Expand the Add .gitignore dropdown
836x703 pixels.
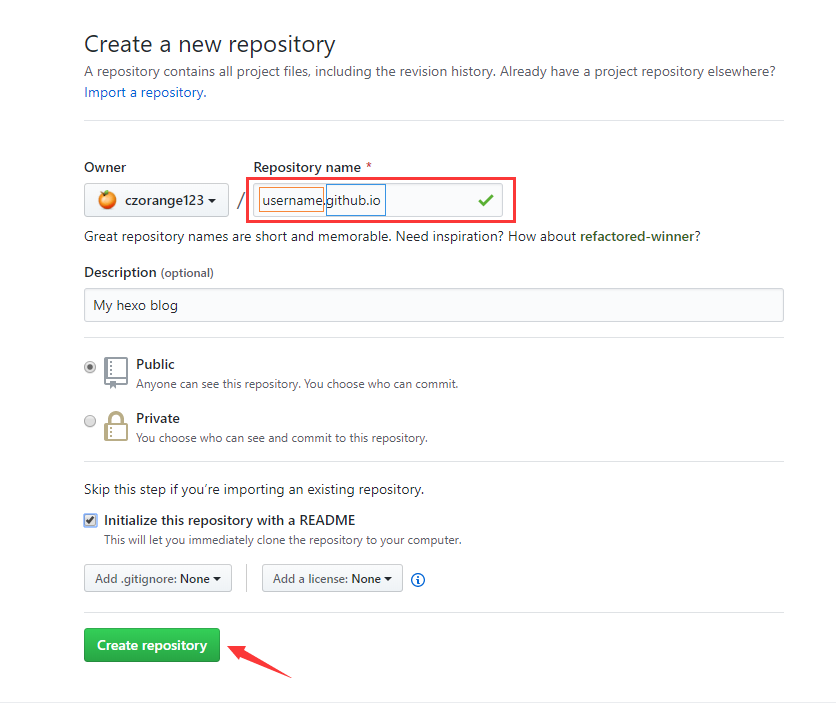[x=158, y=579]
